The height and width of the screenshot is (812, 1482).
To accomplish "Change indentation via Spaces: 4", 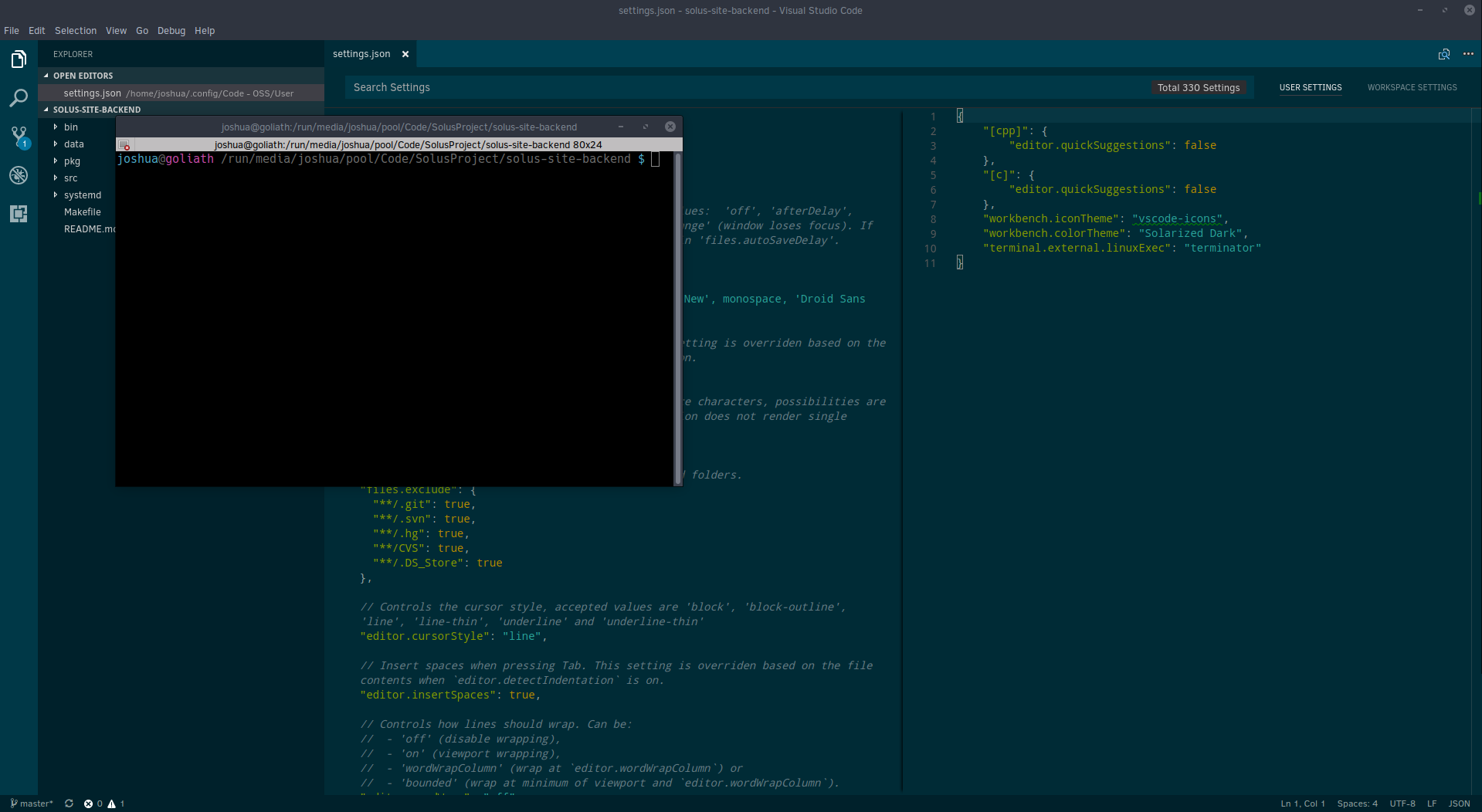I will click(x=1357, y=804).
